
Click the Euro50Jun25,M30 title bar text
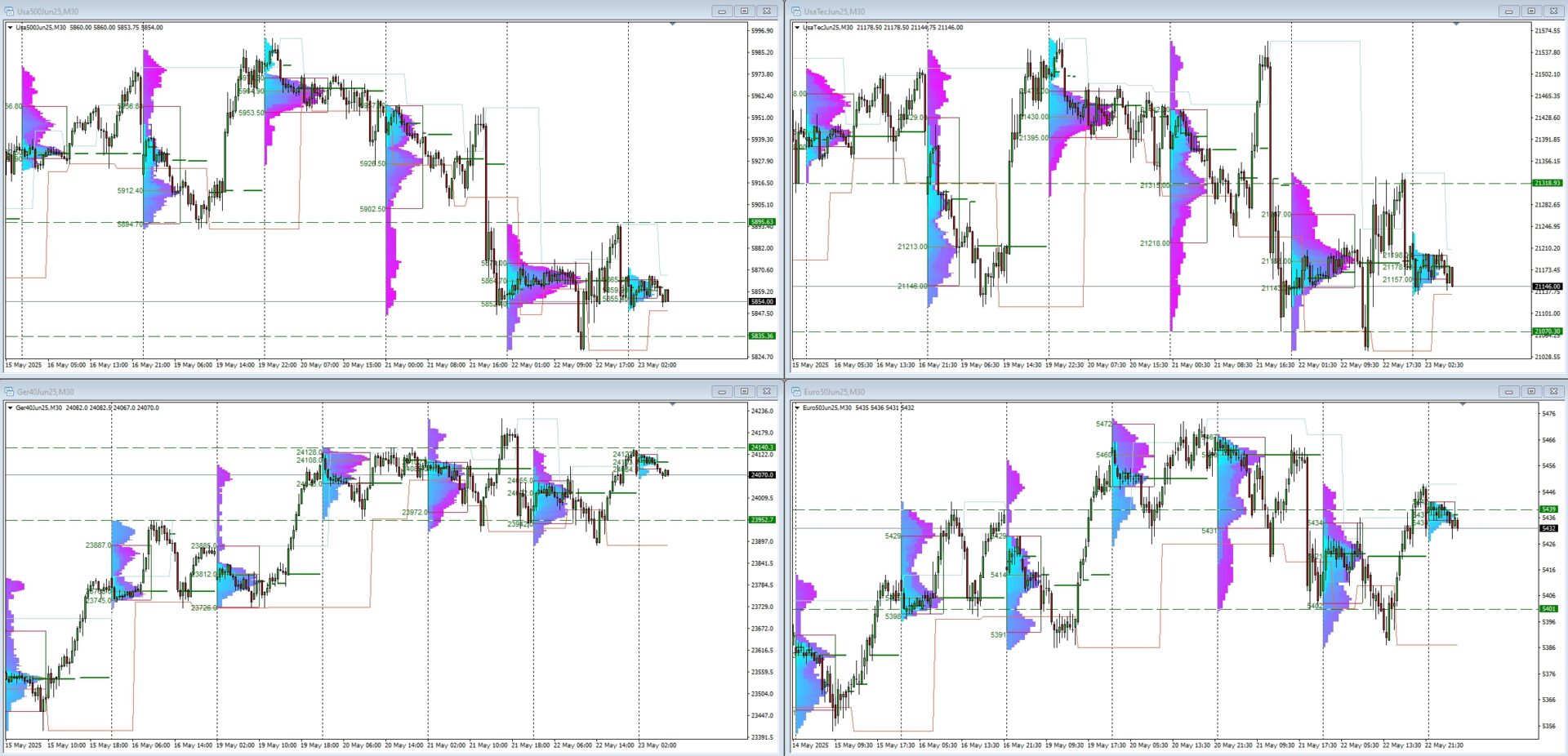pyautogui.click(x=835, y=392)
